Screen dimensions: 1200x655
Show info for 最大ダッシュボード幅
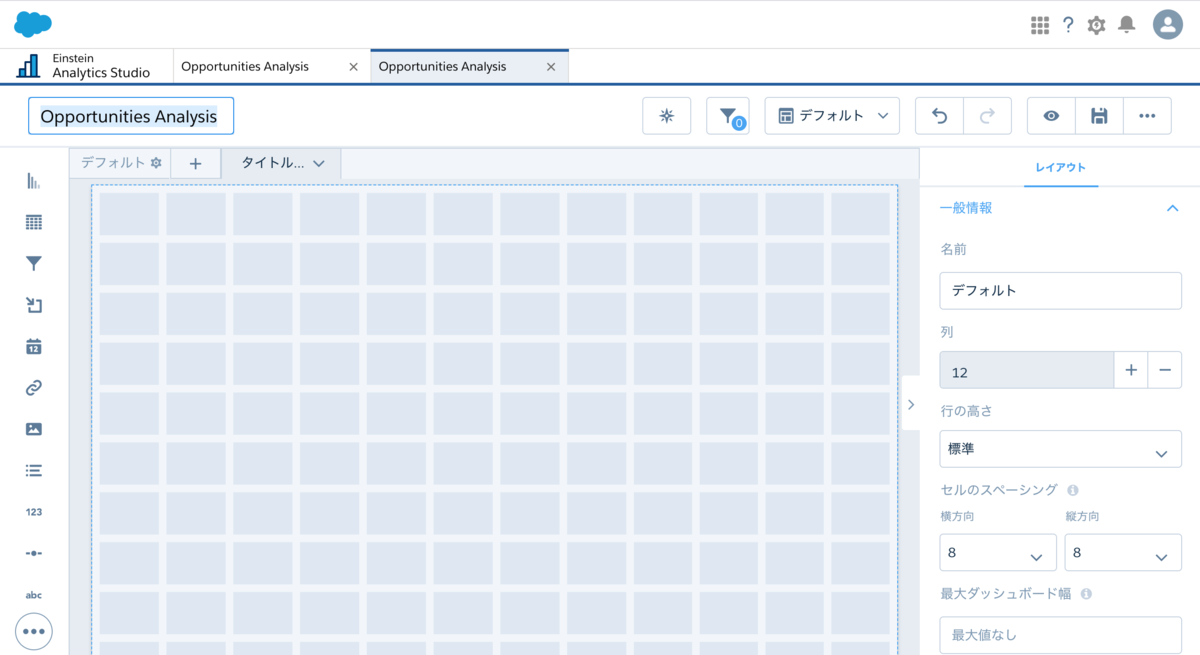[1086, 593]
